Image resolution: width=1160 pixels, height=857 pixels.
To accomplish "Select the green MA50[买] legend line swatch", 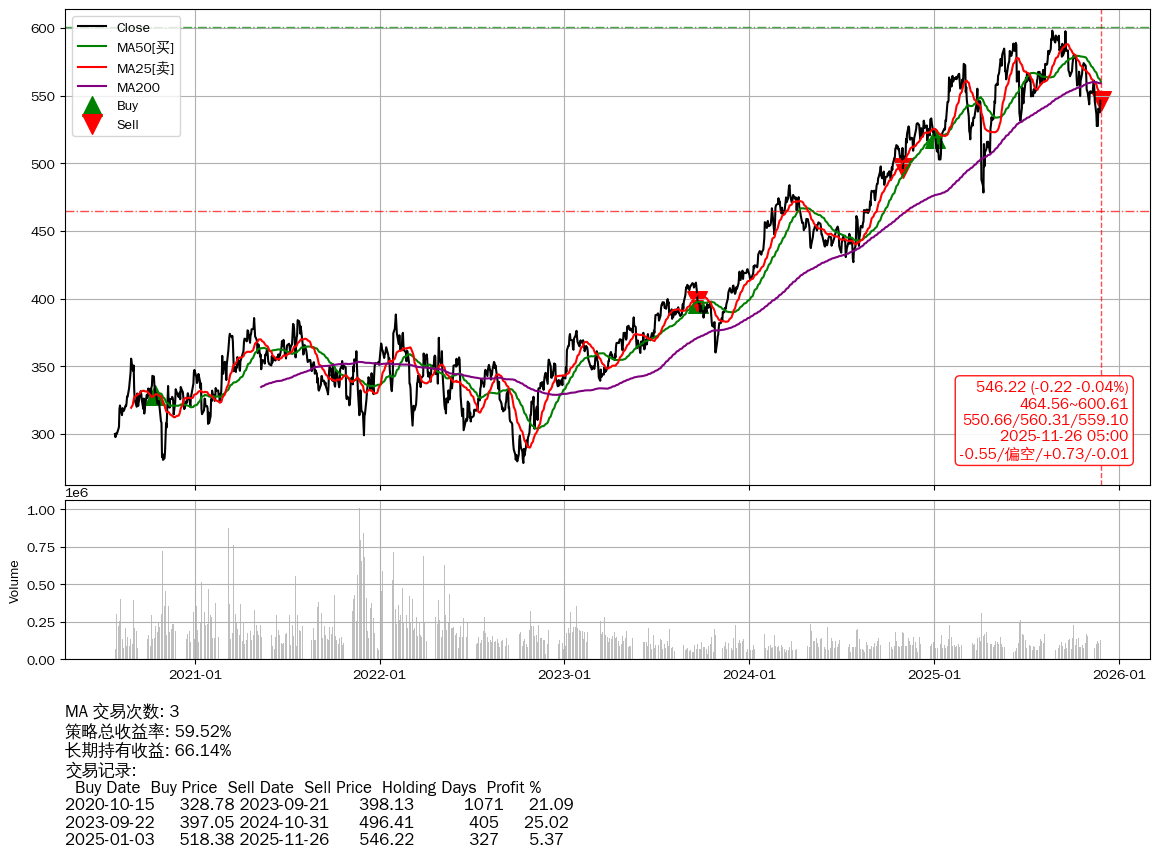I will pyautogui.click(x=92, y=48).
